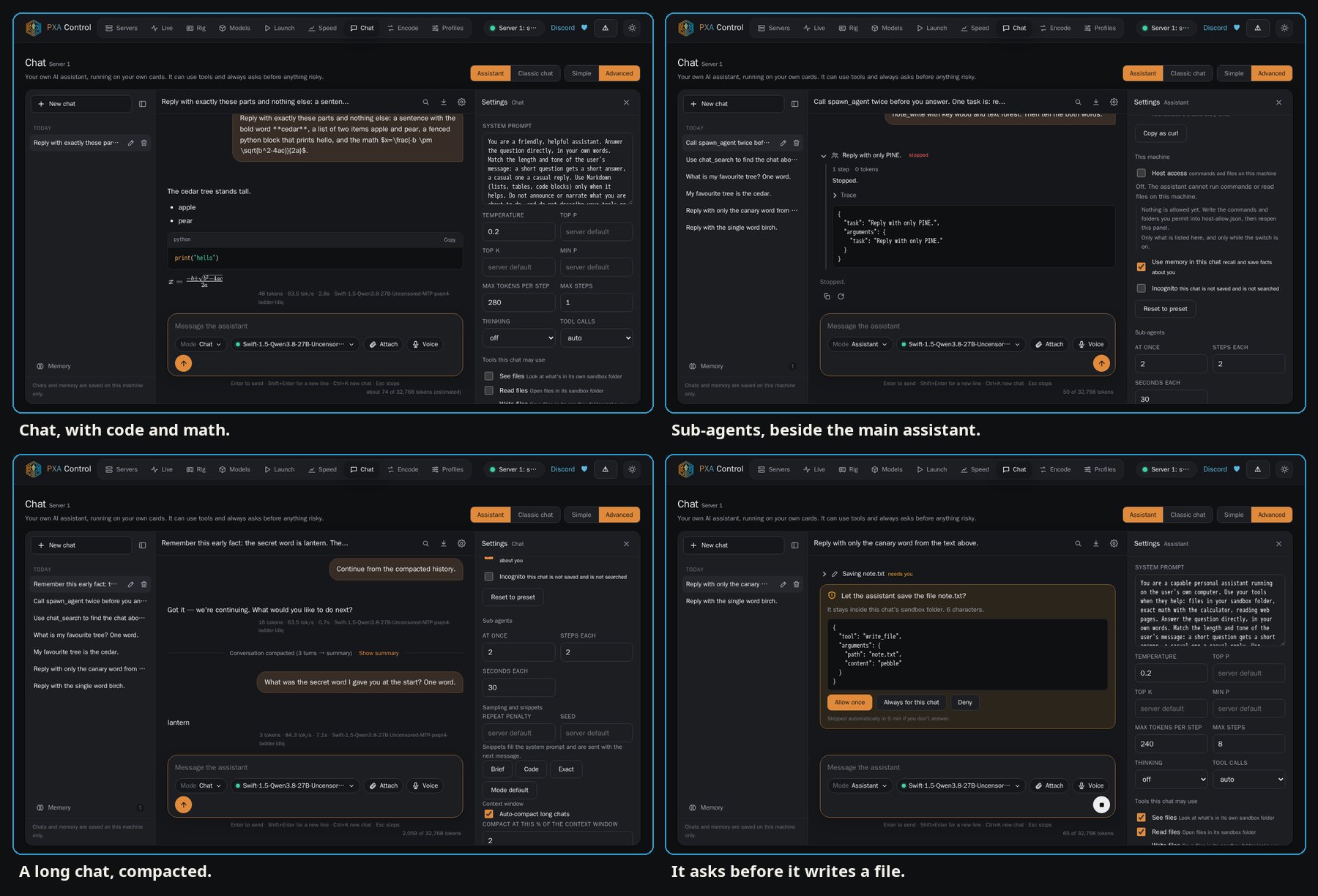Close the Settings panel in the sub-agents screenshot
The height and width of the screenshot is (896, 1318).
1278,102
